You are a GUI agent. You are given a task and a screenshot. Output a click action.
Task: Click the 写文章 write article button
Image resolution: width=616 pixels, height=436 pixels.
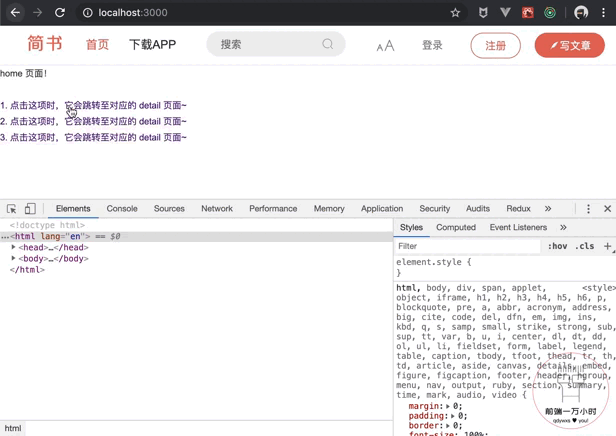[570, 46]
